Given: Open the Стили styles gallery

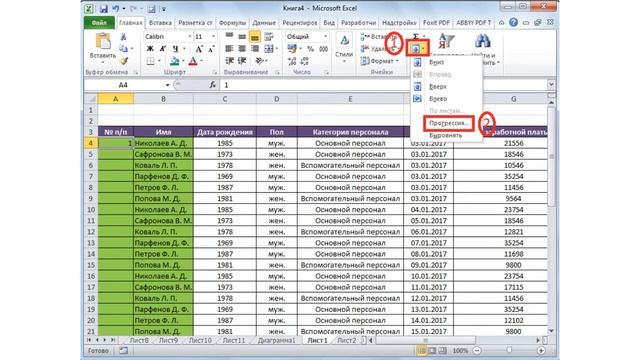Looking at the screenshot, I should [344, 48].
